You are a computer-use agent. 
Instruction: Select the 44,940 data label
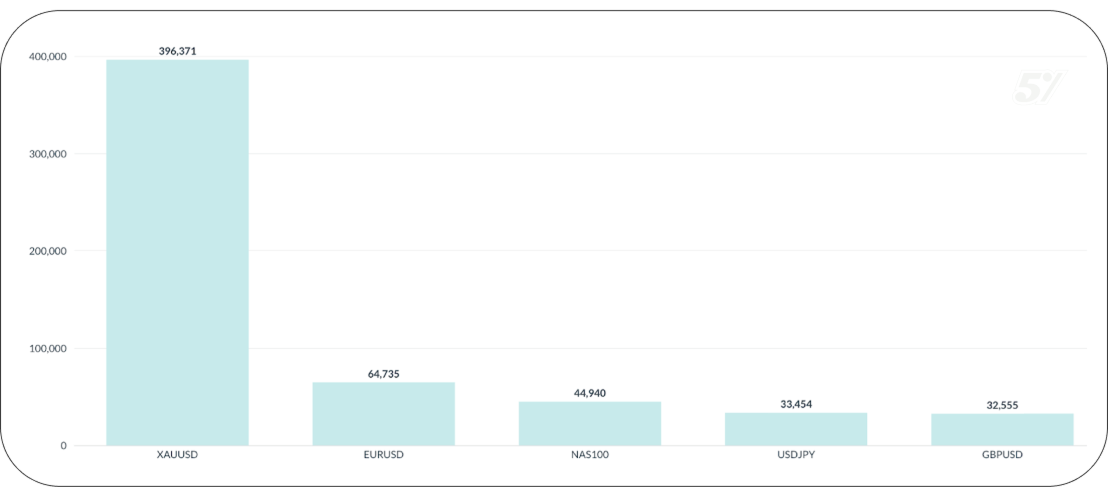[589, 393]
